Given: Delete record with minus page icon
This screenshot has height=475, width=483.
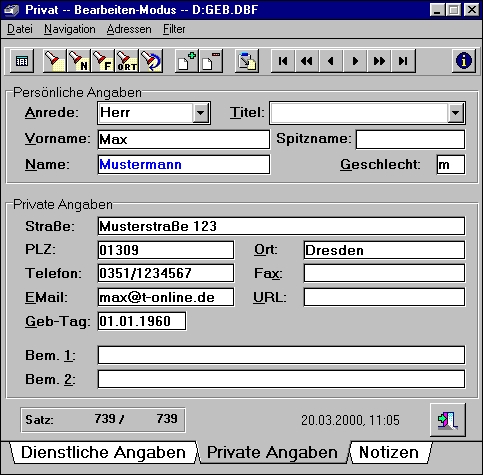Looking at the screenshot, I should point(211,61).
